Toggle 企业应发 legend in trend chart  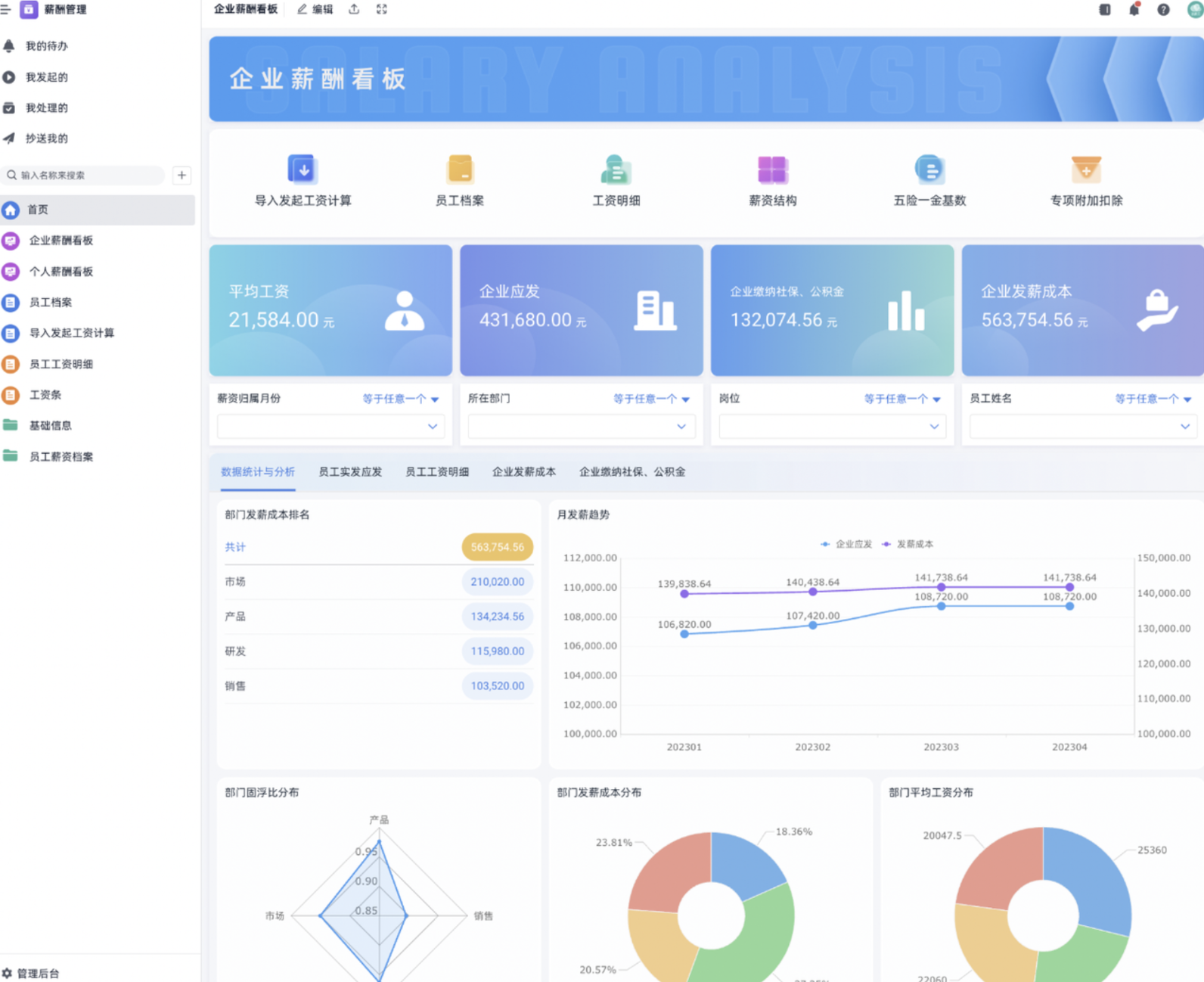(846, 545)
